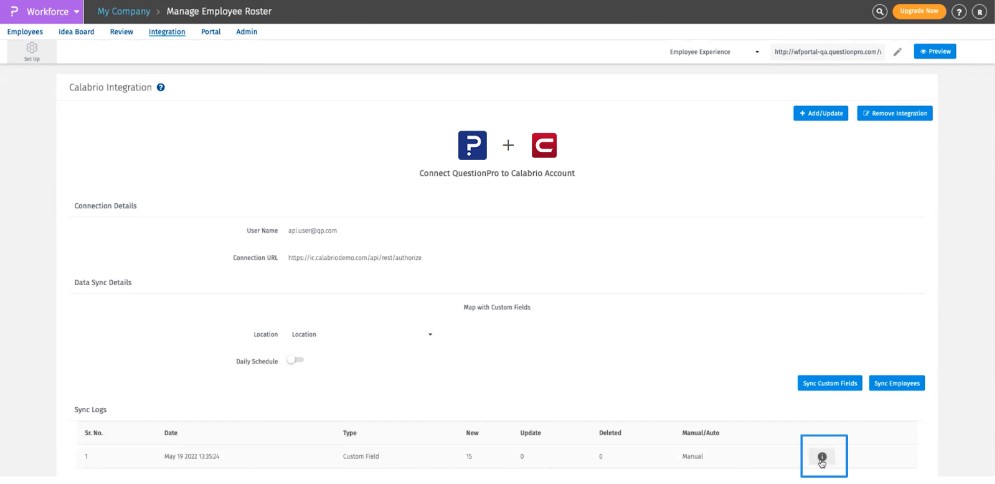The image size is (995, 484).
Task: Click the Remove Integration button
Action: point(895,113)
